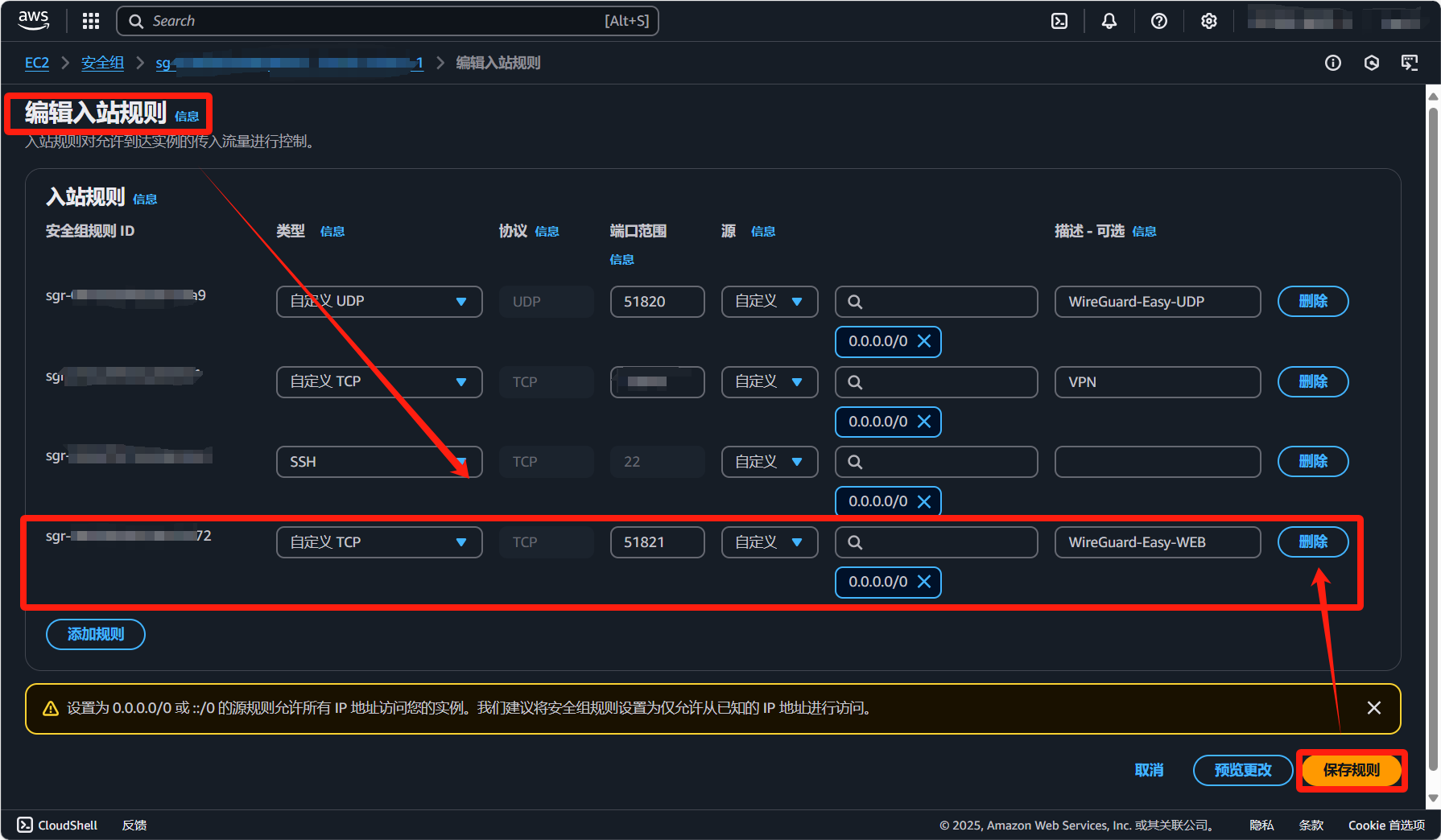This screenshot has width=1441, height=840.
Task: Open the help question mark menu
Action: click(x=1158, y=21)
